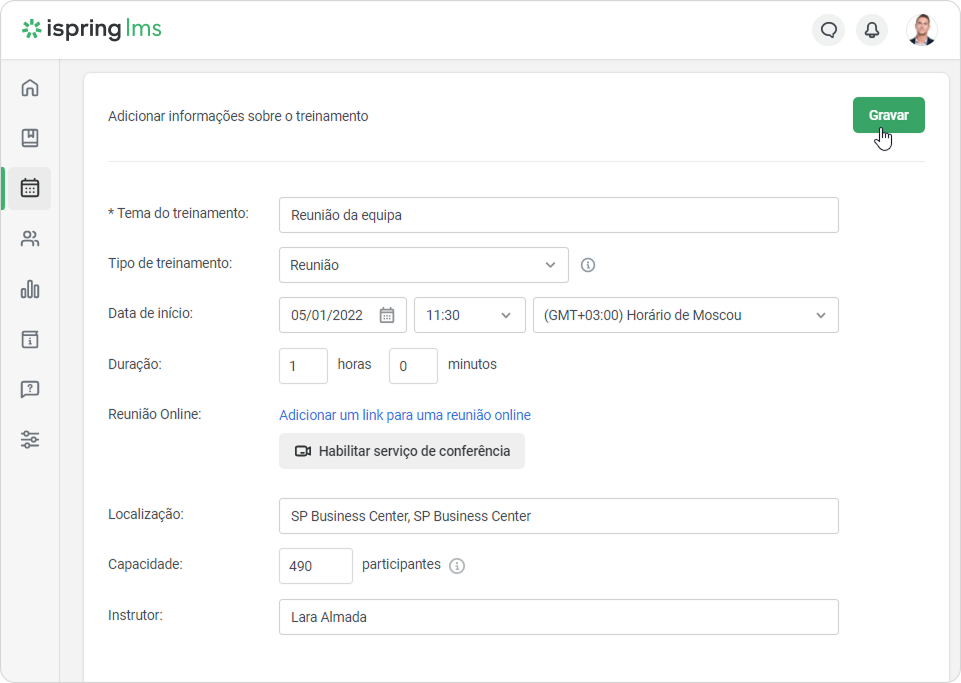This screenshot has width=961, height=683.
Task: Open the Reports bar chart icon
Action: coord(30,289)
